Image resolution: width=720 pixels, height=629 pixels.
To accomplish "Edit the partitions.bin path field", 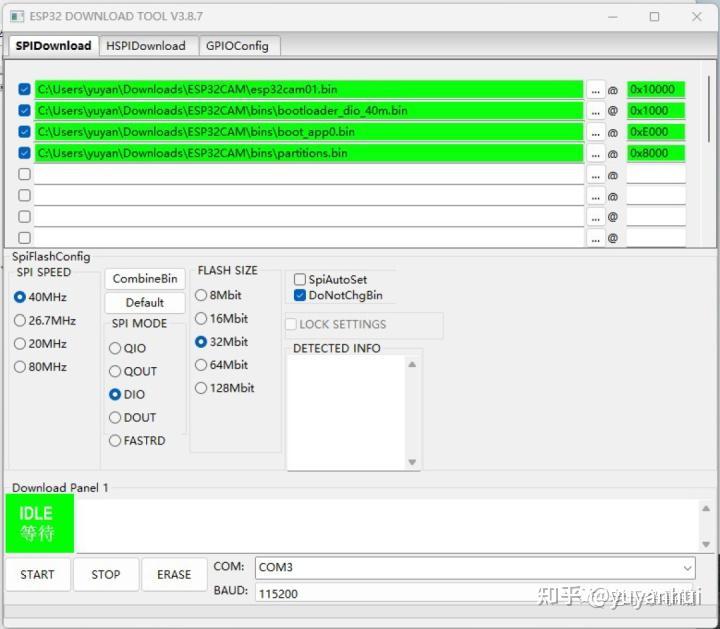I will click(309, 153).
